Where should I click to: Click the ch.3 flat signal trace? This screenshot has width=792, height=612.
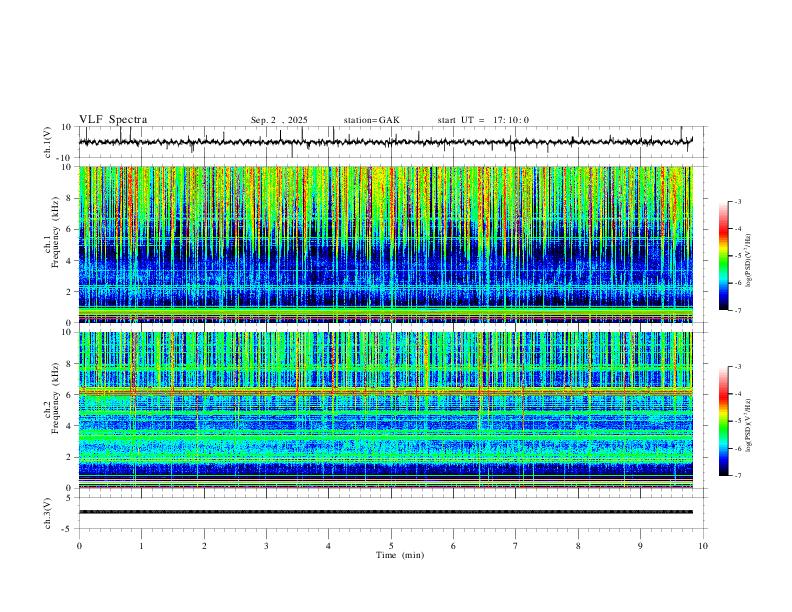(x=386, y=512)
